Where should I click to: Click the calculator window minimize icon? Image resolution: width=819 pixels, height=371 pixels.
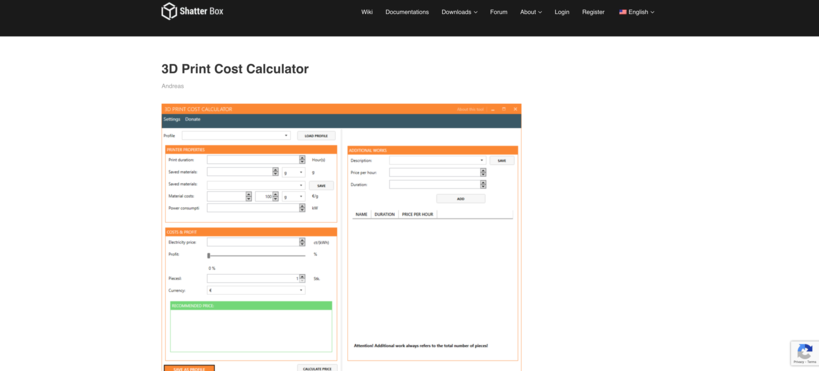coord(493,109)
